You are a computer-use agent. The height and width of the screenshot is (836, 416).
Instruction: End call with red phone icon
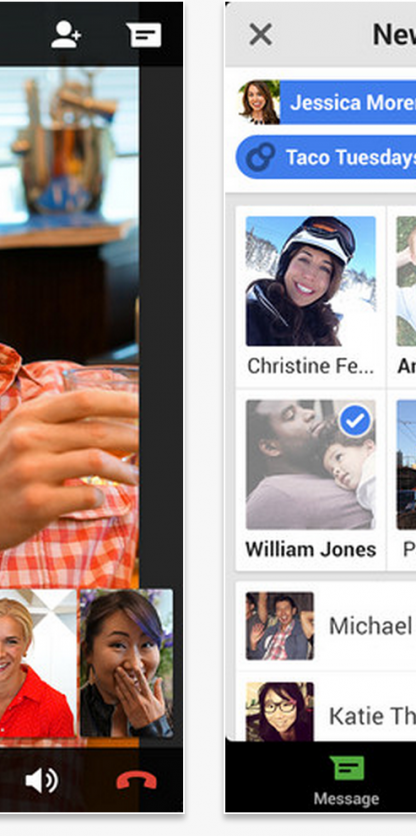137,781
